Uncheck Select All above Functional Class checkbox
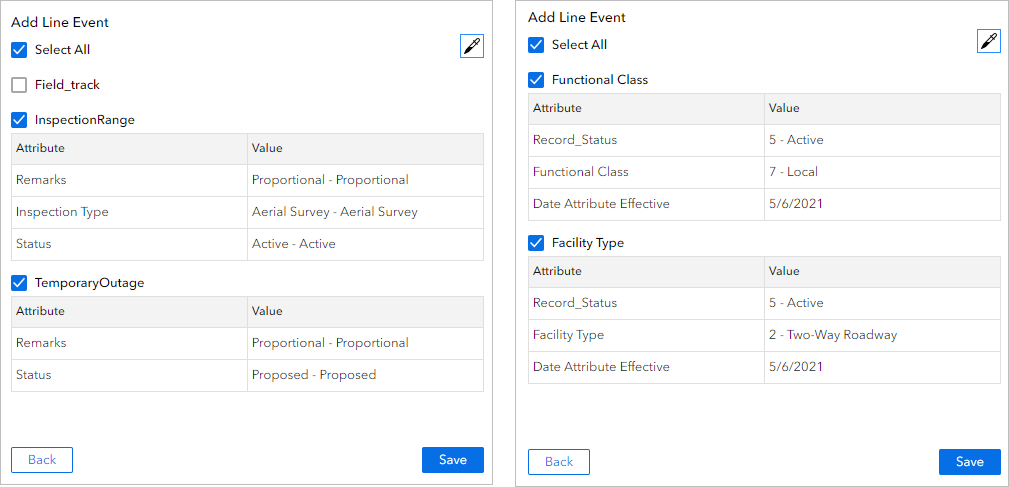 coord(536,45)
